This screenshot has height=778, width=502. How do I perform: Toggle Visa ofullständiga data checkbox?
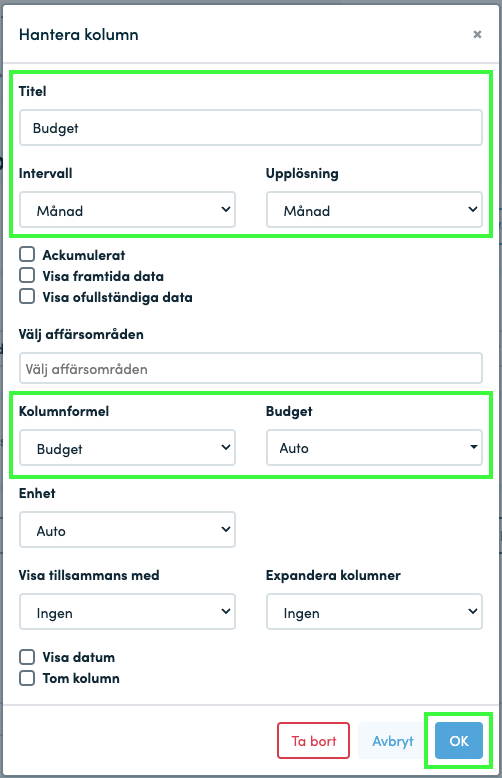tap(27, 297)
